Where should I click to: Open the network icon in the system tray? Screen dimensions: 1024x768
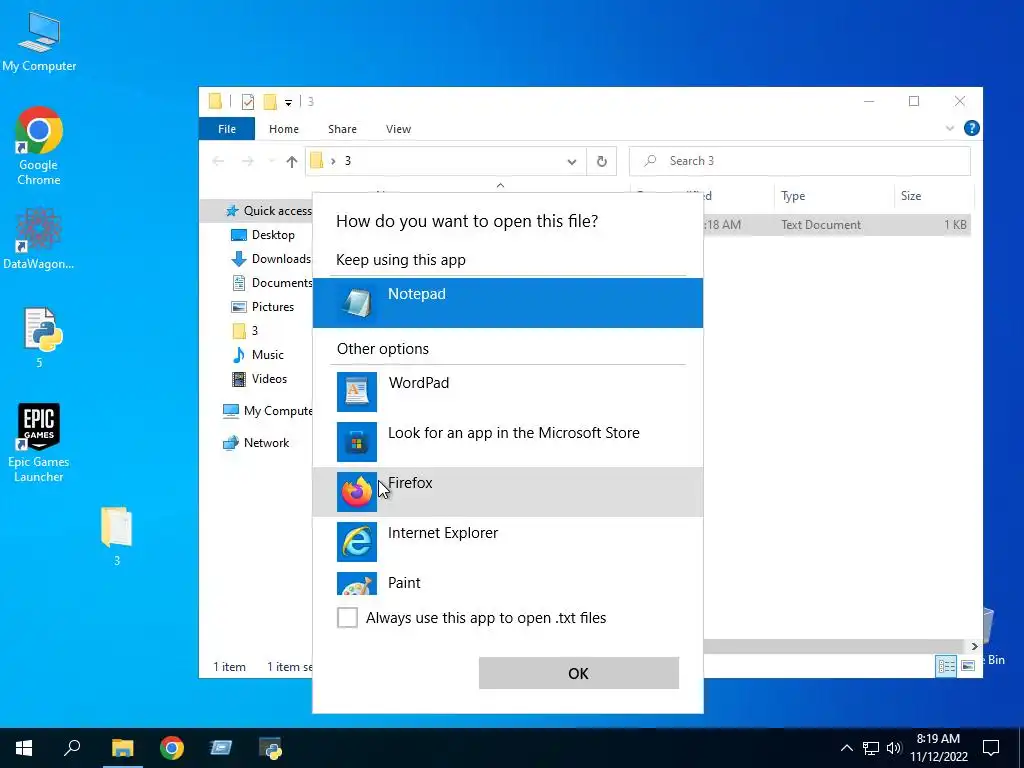(x=871, y=748)
